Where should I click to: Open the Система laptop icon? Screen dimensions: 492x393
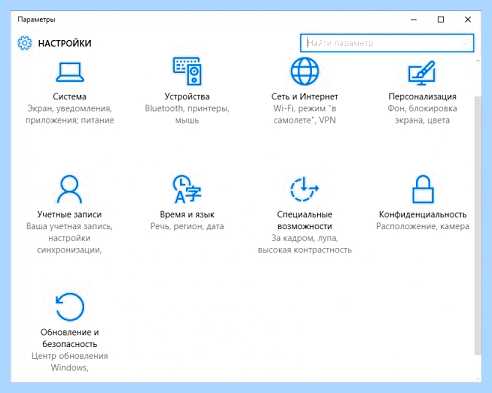pyautogui.click(x=70, y=72)
